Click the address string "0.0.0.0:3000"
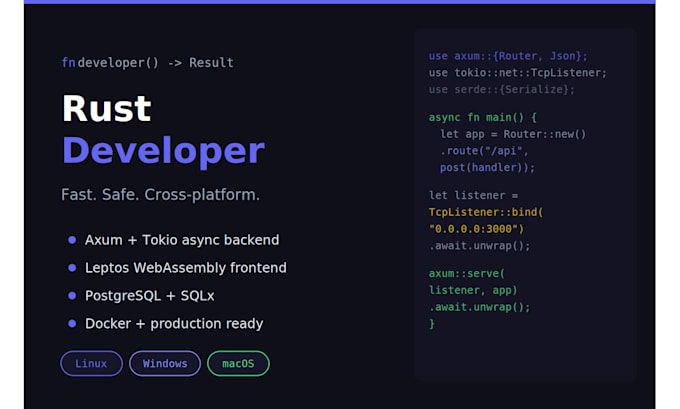 (x=476, y=229)
